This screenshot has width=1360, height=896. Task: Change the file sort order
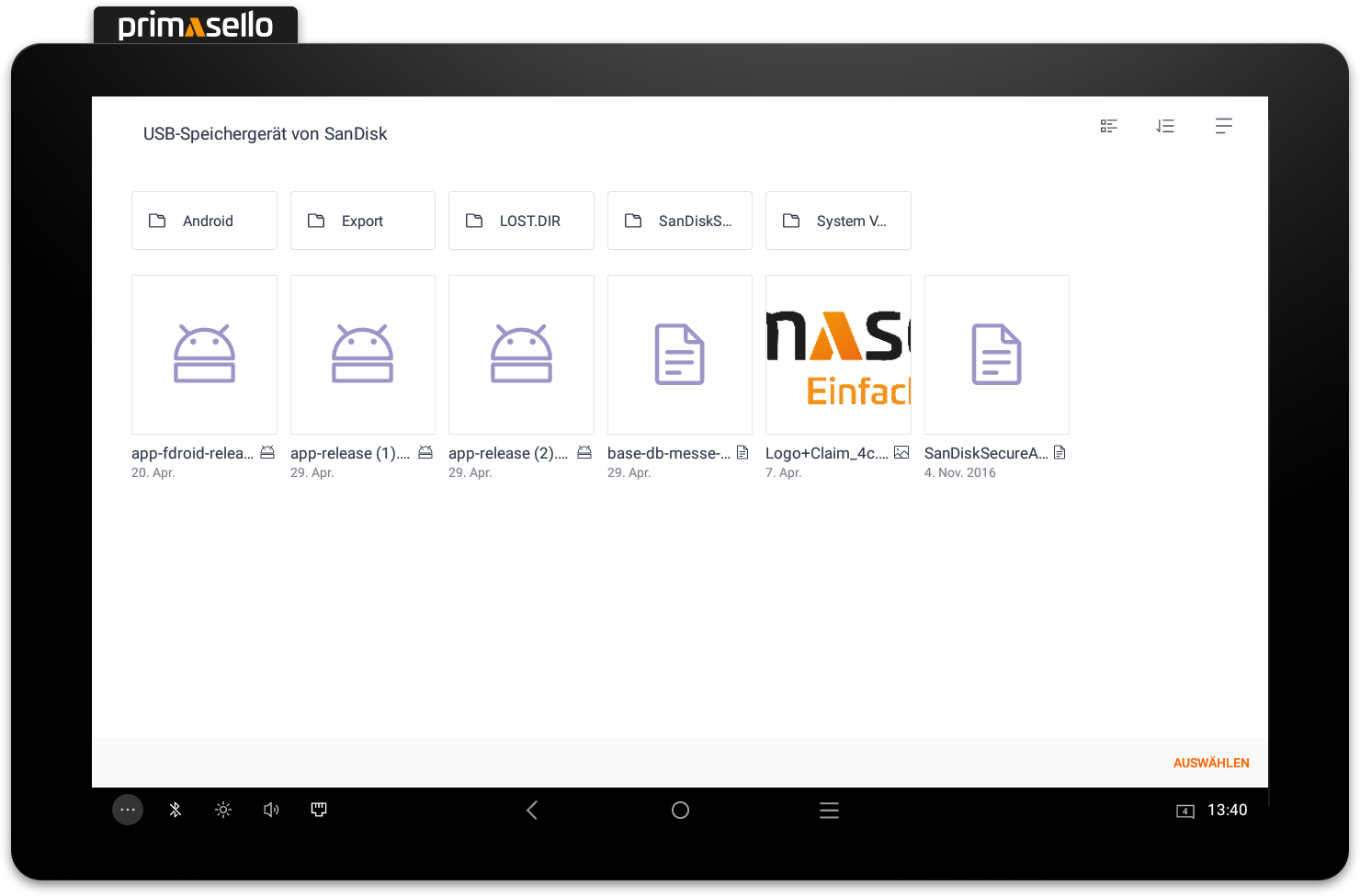[x=1165, y=126]
